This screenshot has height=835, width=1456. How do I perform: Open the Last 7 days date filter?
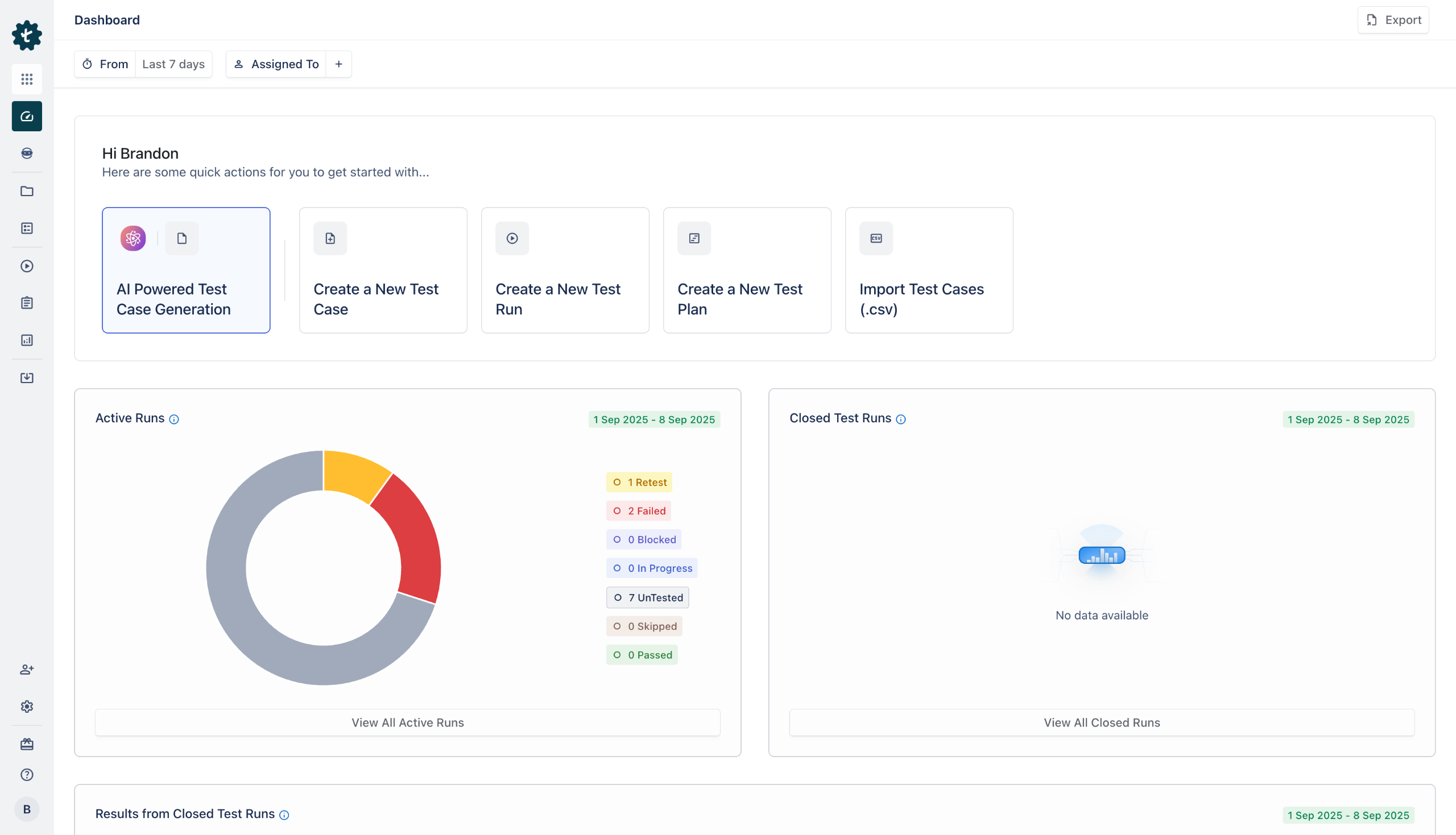(x=173, y=64)
